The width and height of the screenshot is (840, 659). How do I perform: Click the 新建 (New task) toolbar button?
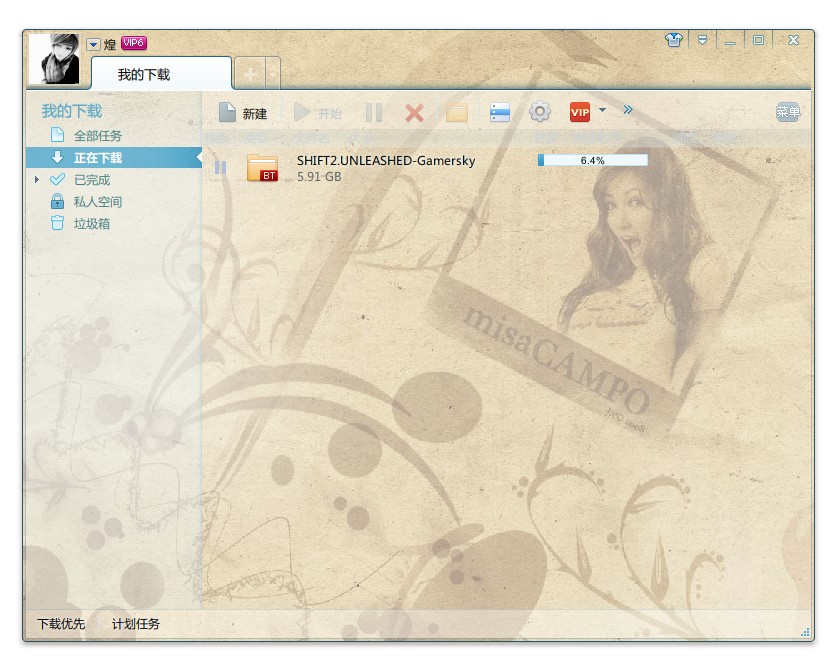coord(243,113)
